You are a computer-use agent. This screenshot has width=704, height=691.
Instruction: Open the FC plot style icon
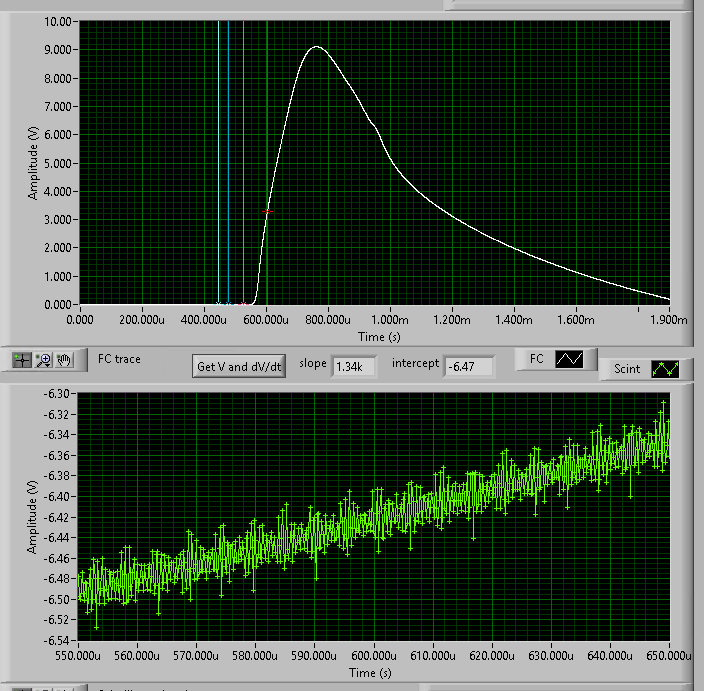(570, 359)
